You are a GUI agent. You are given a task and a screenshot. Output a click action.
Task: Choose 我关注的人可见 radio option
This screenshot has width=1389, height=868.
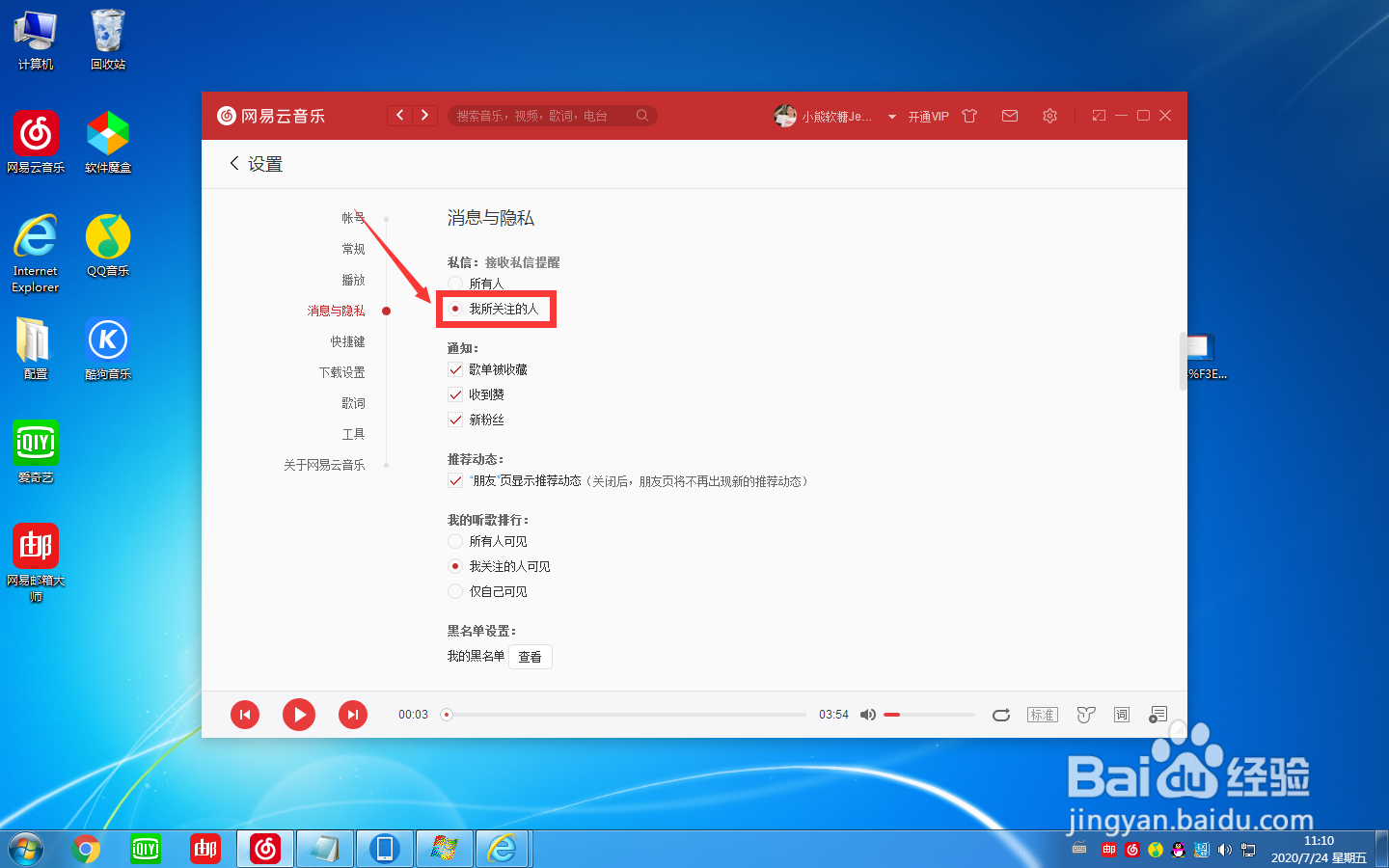point(455,566)
